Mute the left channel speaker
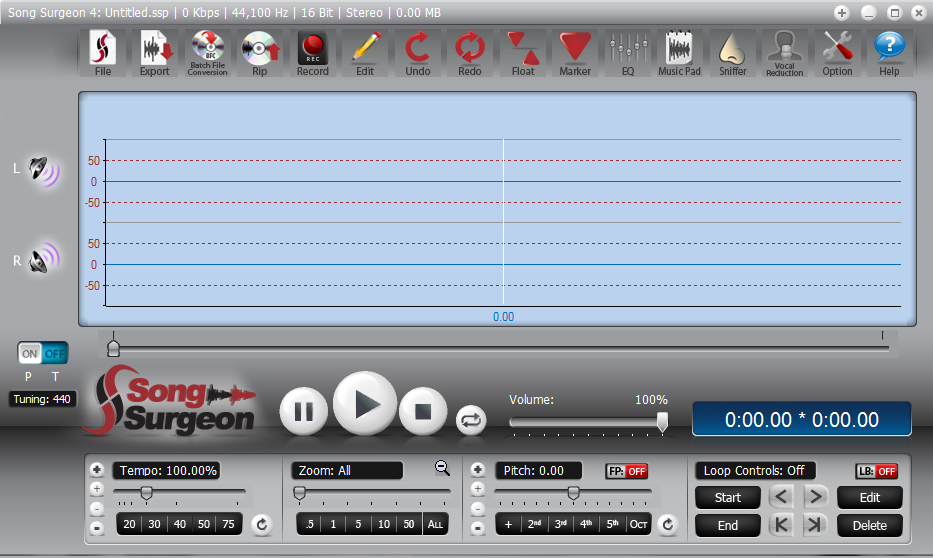Screen dimensions: 933x558 [x=43, y=171]
